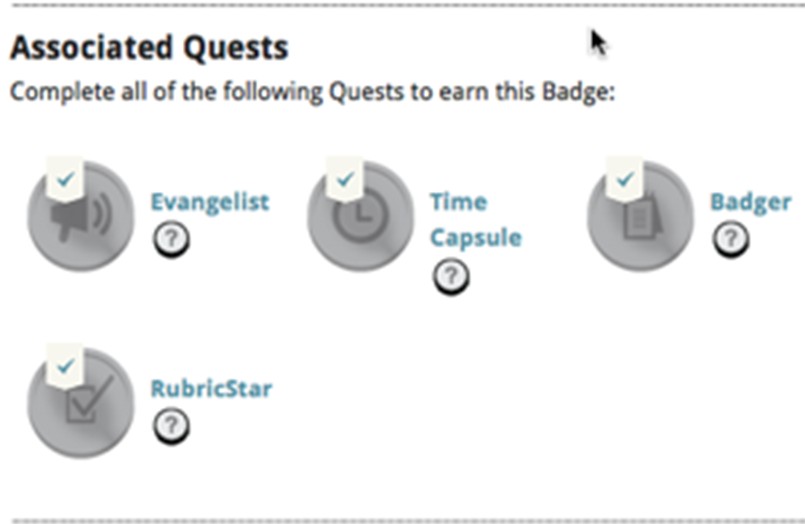Open help question mark under Evangelist
Image resolution: width=805 pixels, height=524 pixels.
[x=171, y=238]
